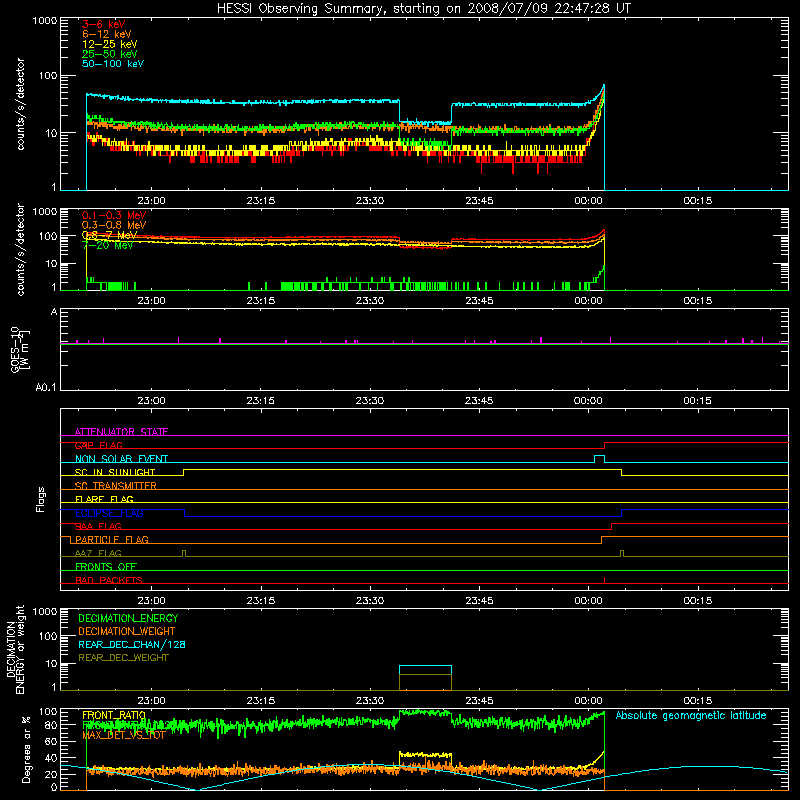This screenshot has width=800, height=800.
Task: Select the AAZ_FLAG label
Action: [x=98, y=553]
